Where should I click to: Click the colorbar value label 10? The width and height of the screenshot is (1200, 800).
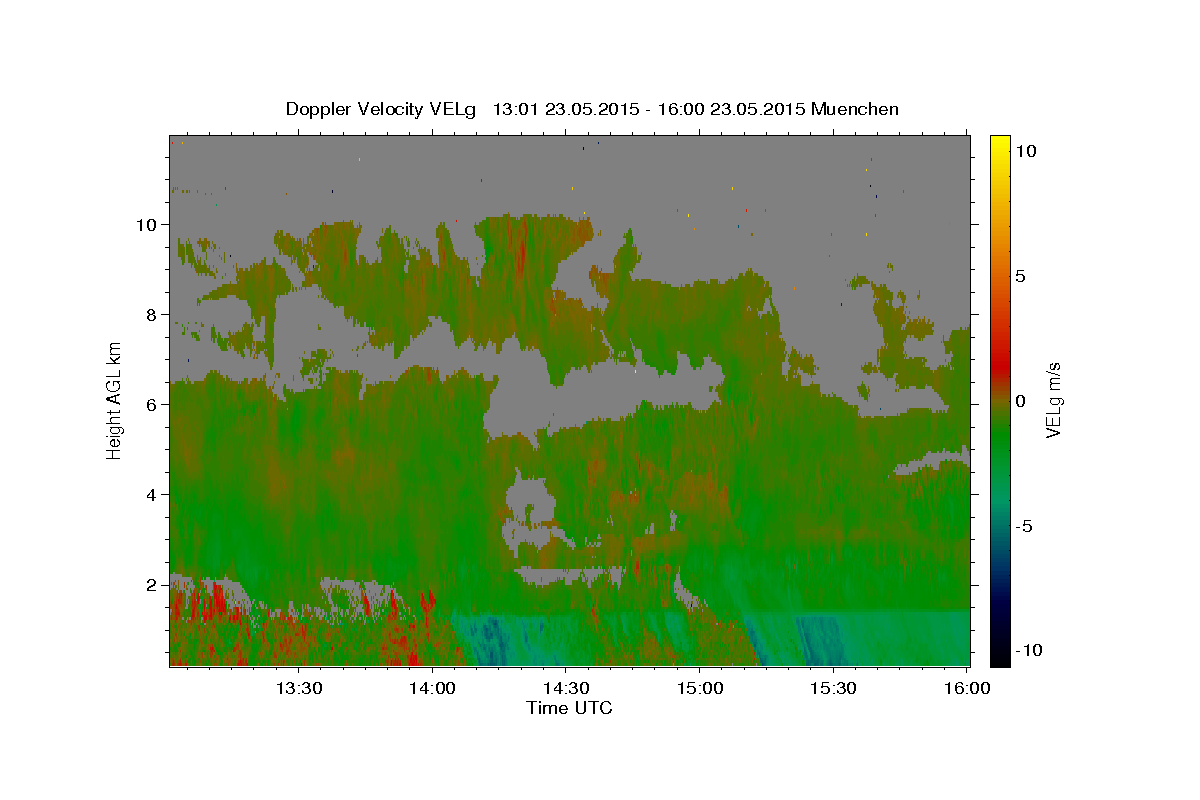click(x=1025, y=151)
